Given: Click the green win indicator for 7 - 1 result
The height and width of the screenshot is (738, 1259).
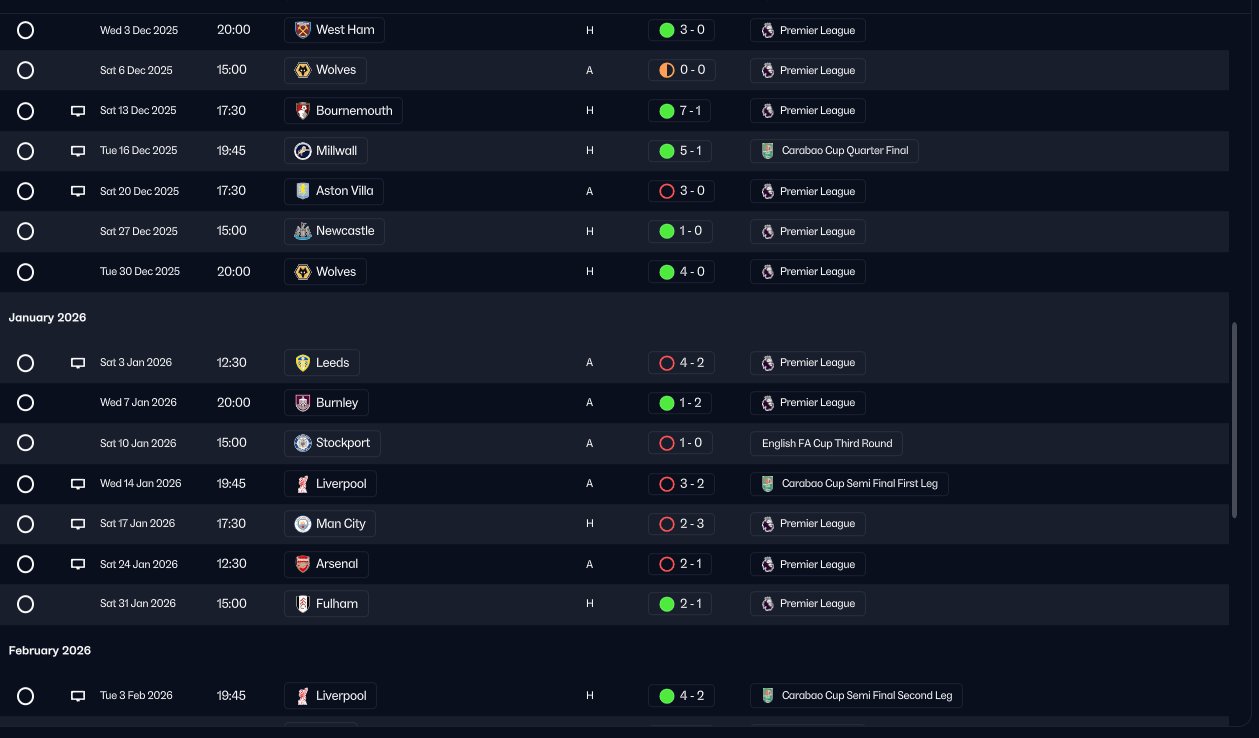Looking at the screenshot, I should click(667, 111).
